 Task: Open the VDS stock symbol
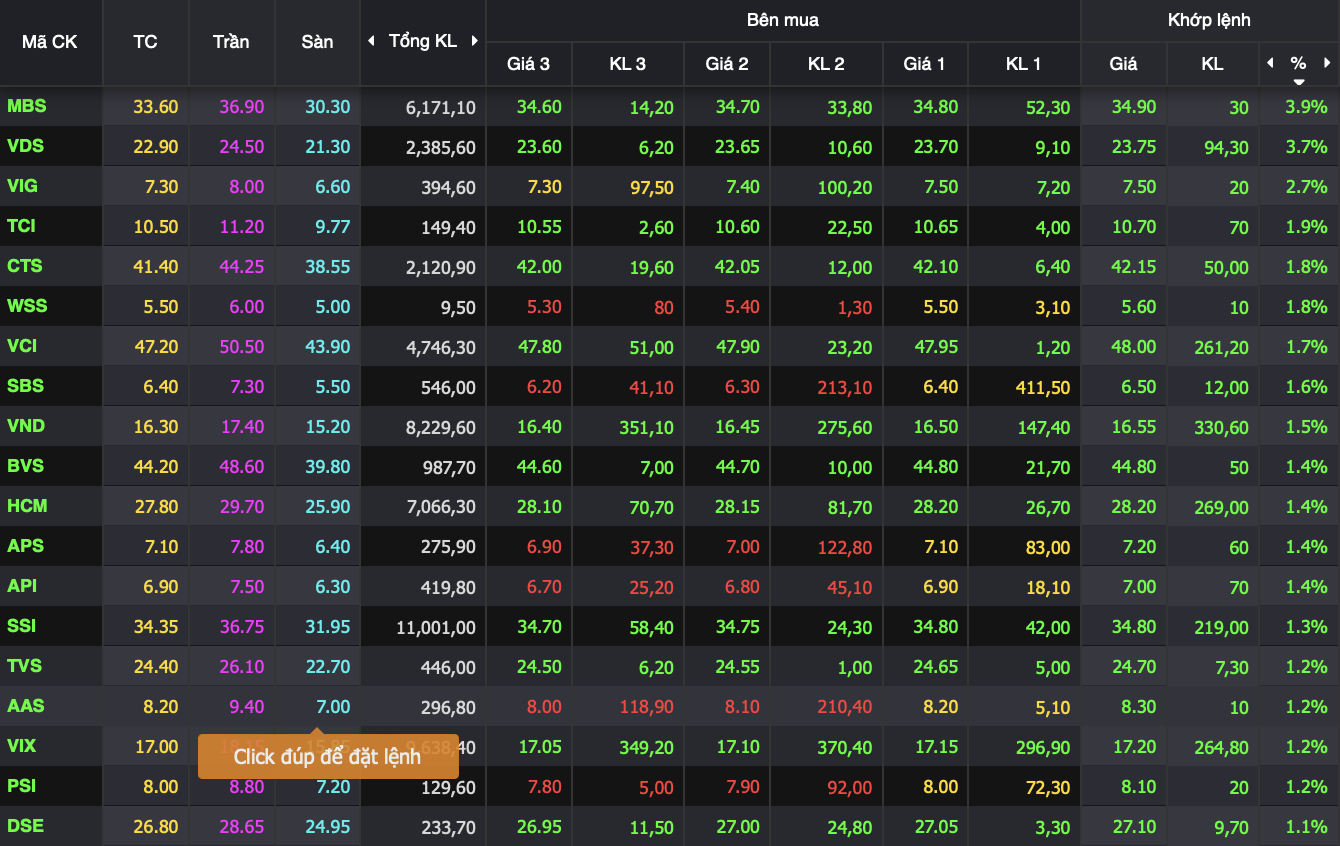click(x=26, y=146)
